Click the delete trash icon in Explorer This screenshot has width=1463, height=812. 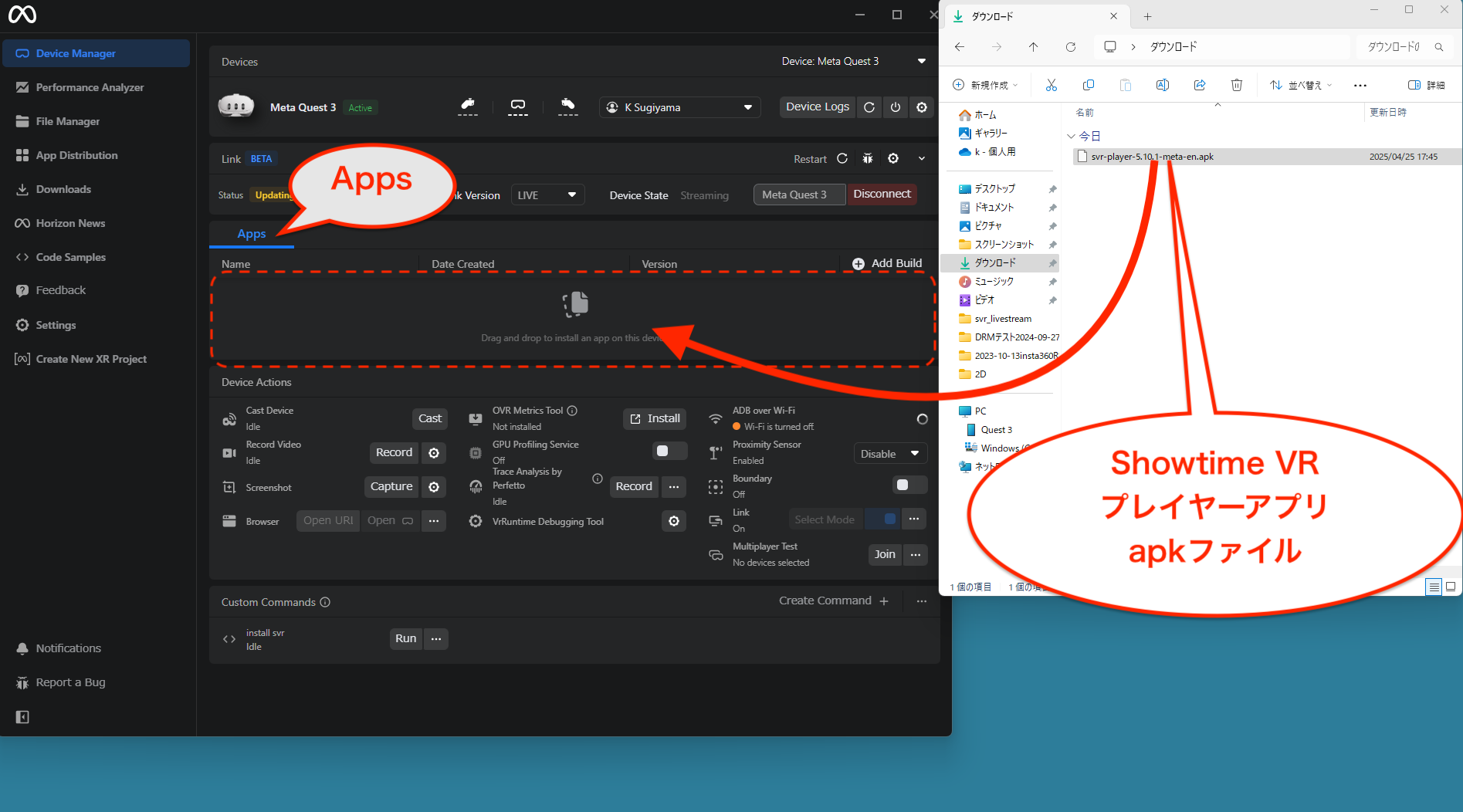click(1237, 85)
